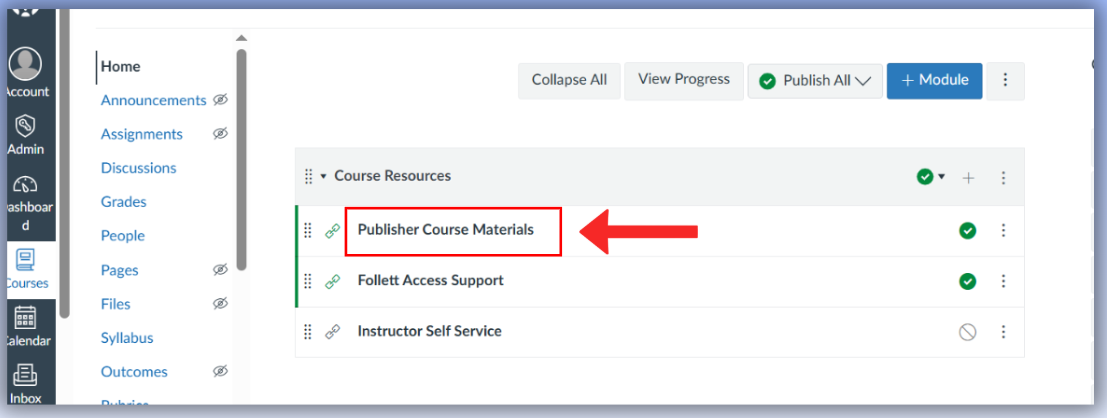Open Assignments in course navigation
Image resolution: width=1107 pixels, height=418 pixels.
pyautogui.click(x=142, y=134)
